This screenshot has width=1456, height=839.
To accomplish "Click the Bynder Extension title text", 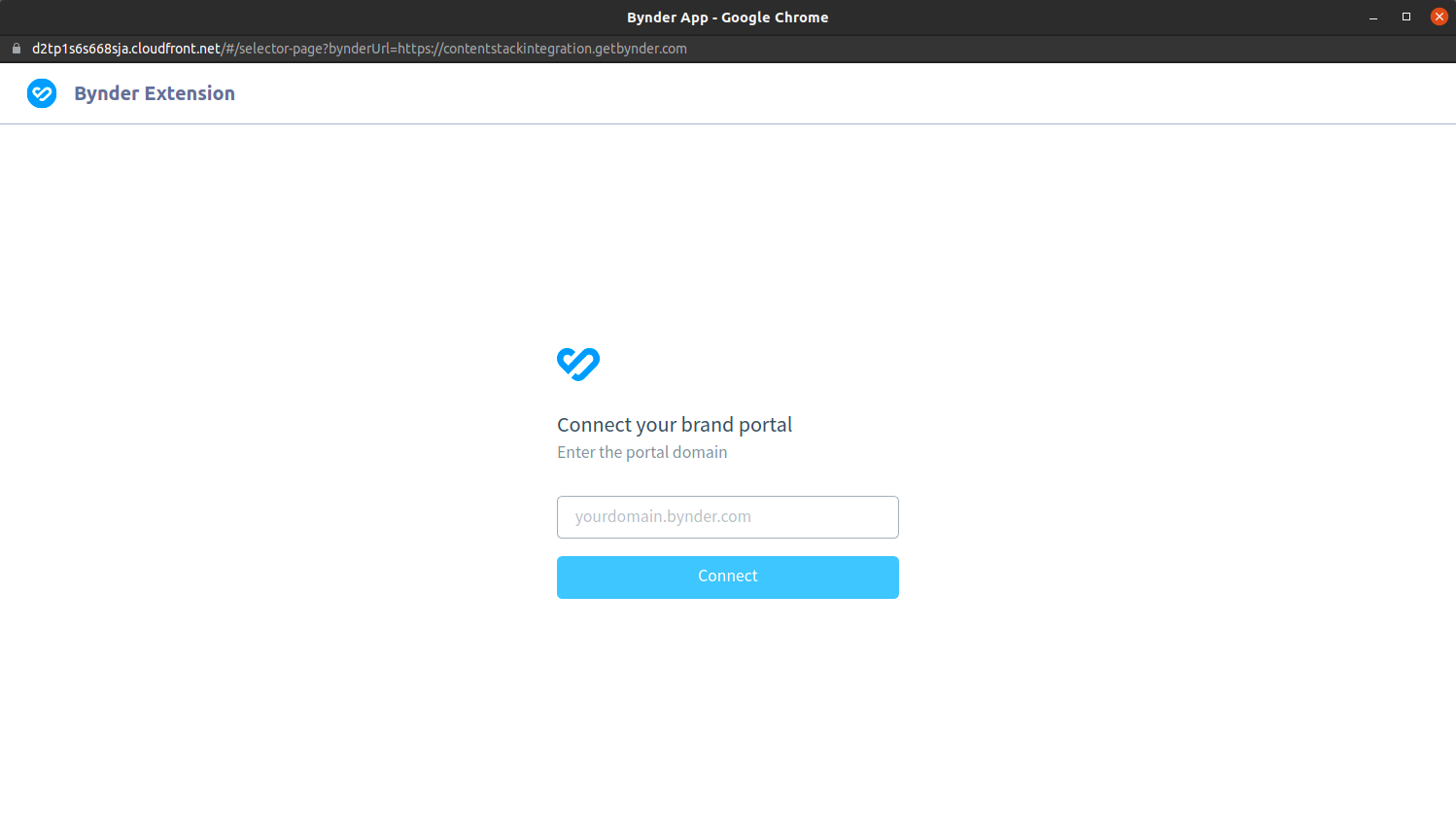I will [x=155, y=93].
